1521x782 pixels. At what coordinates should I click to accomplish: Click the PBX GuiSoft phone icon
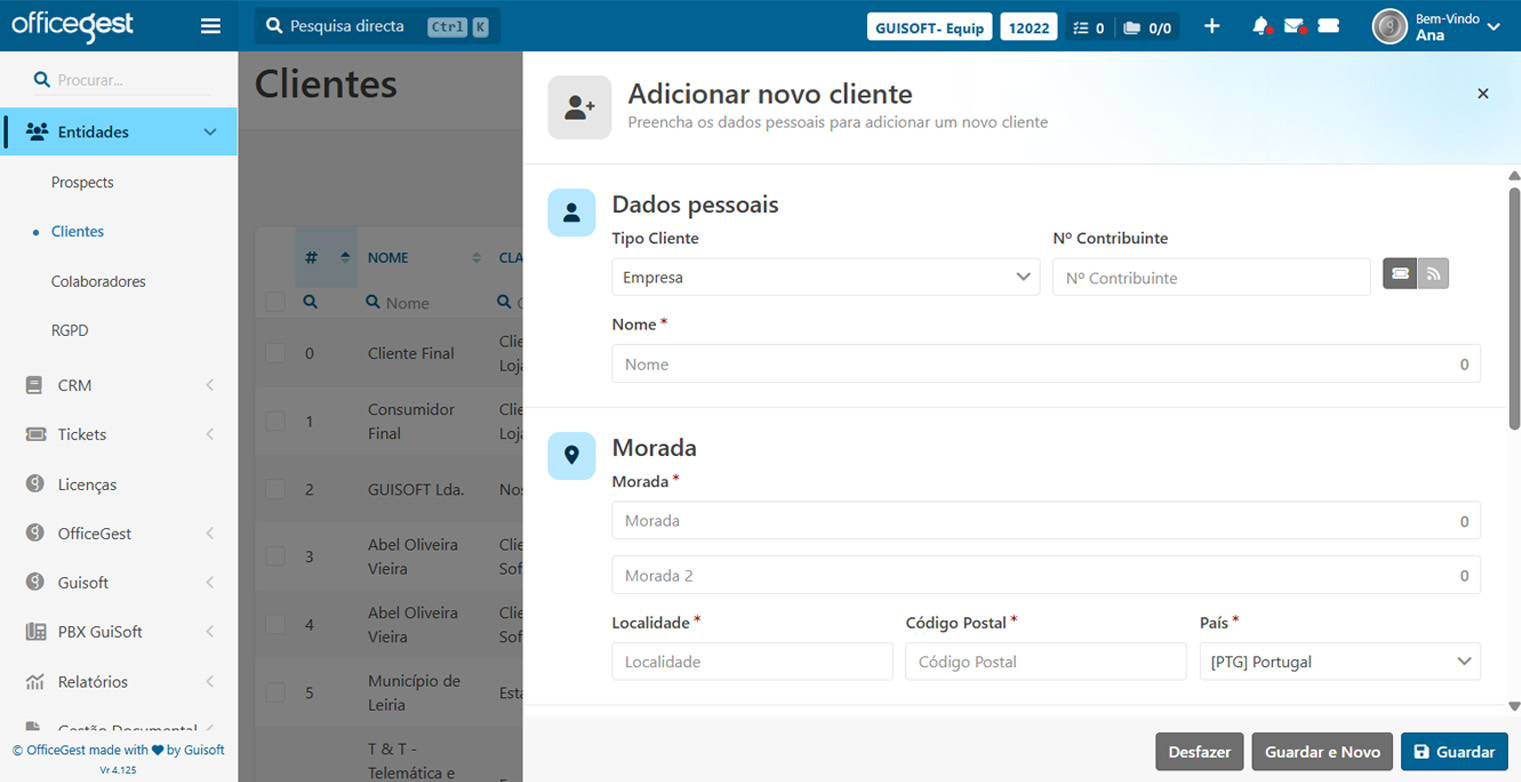(x=36, y=632)
